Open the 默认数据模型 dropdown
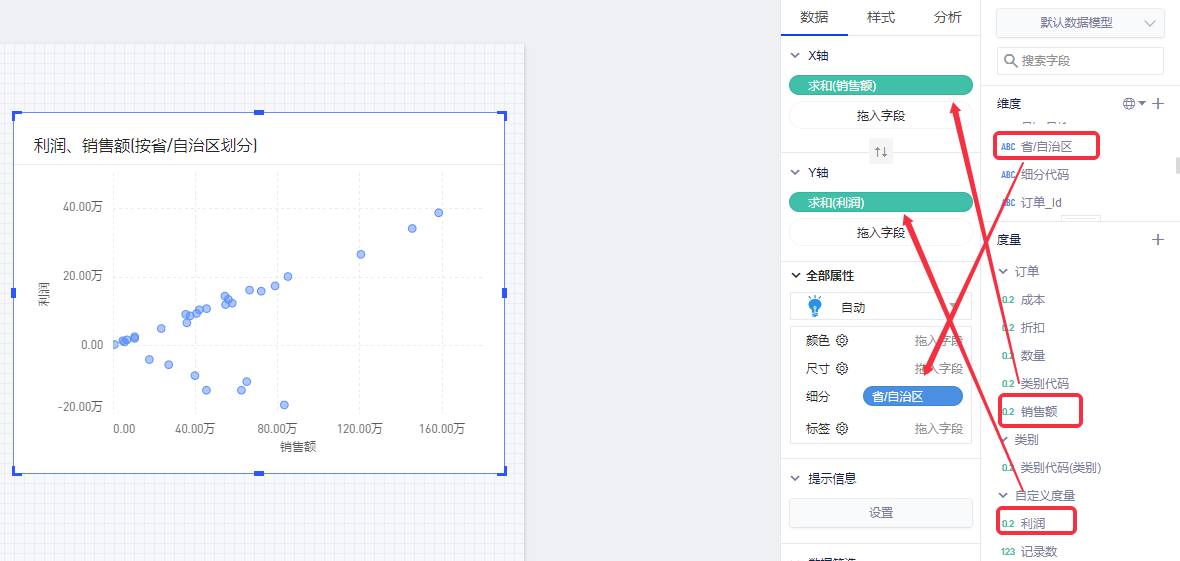Screen dimensions: 1180x561 click(1080, 23)
